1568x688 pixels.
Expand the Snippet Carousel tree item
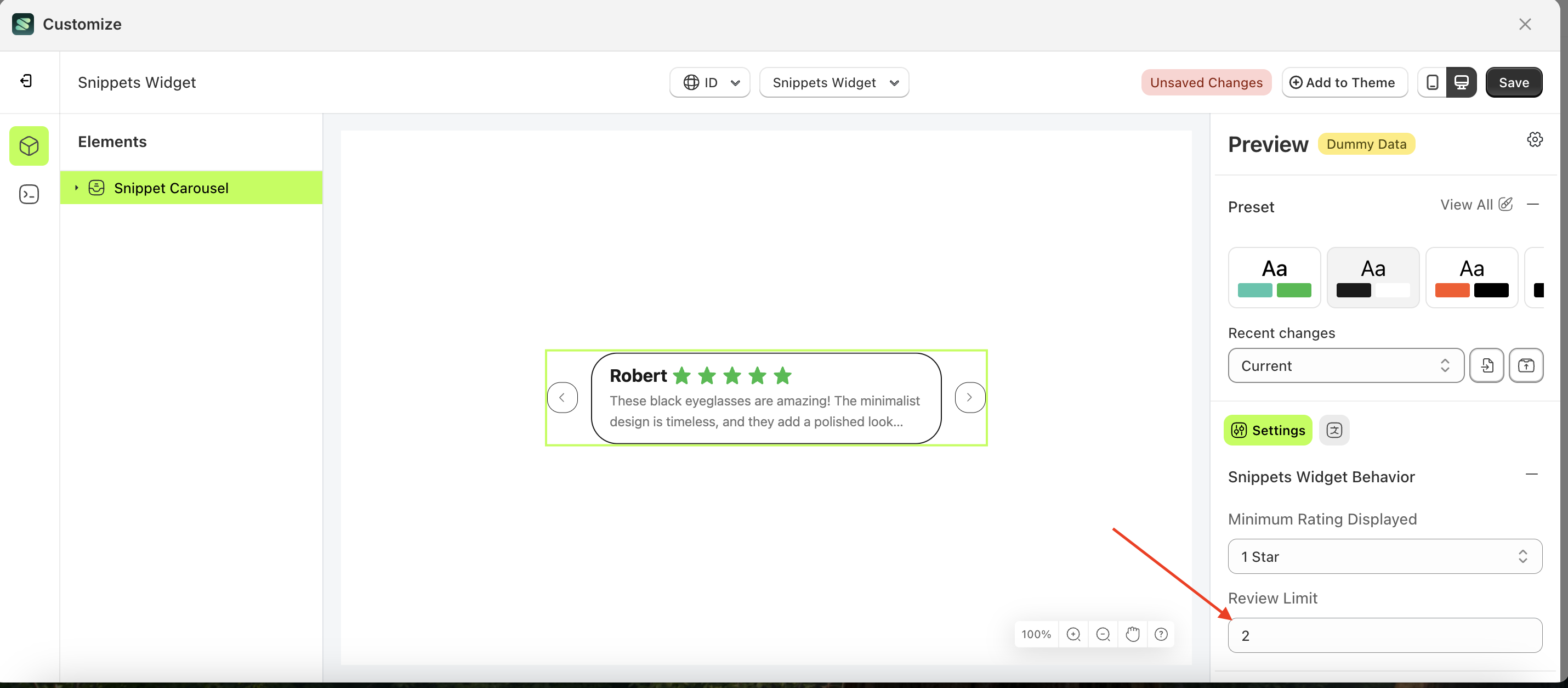(77, 188)
